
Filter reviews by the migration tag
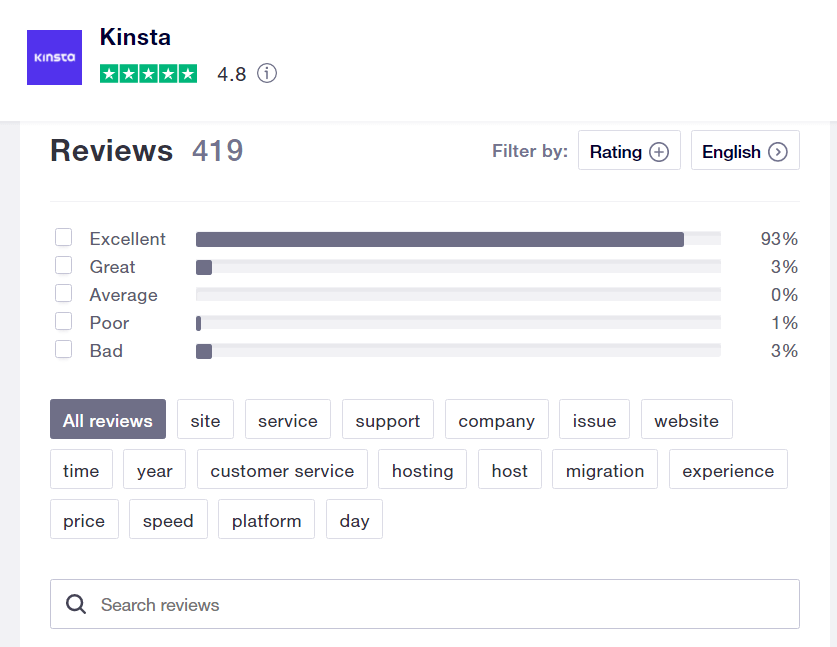pos(605,470)
